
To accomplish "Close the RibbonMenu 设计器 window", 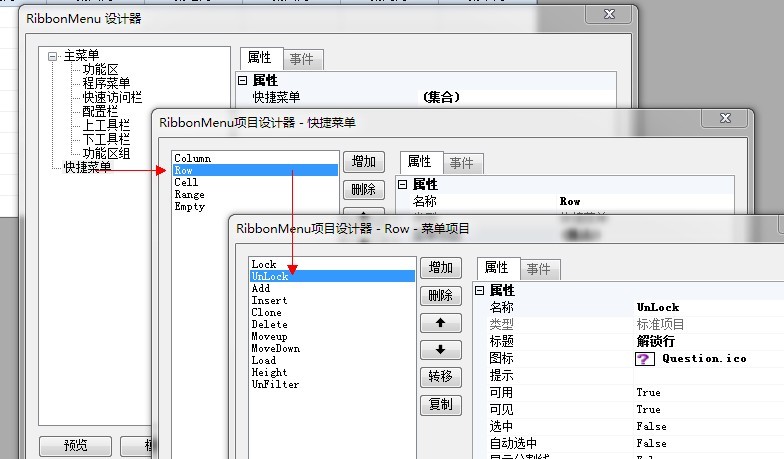I will [610, 14].
